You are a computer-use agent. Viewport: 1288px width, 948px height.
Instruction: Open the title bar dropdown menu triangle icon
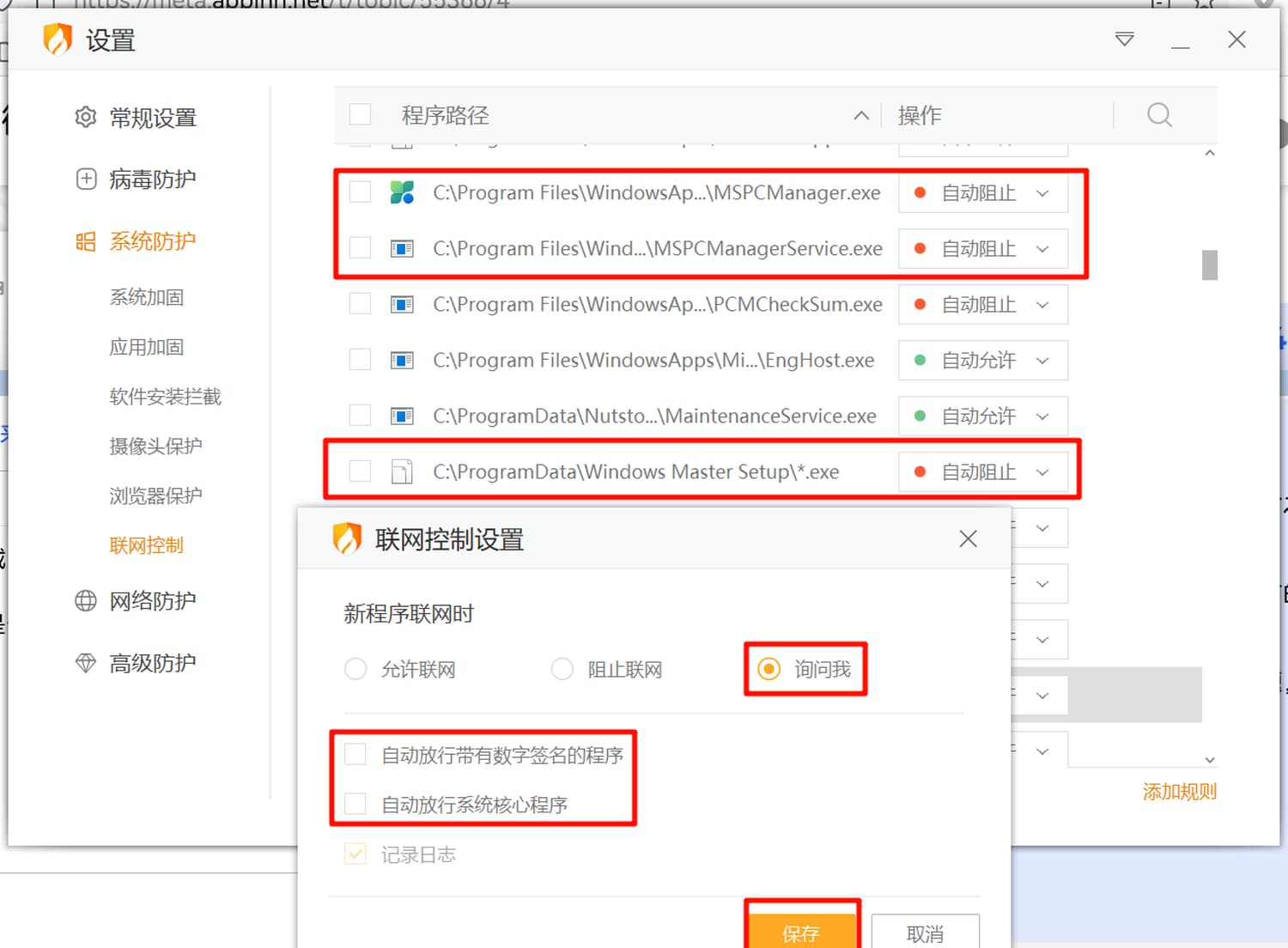(1124, 39)
